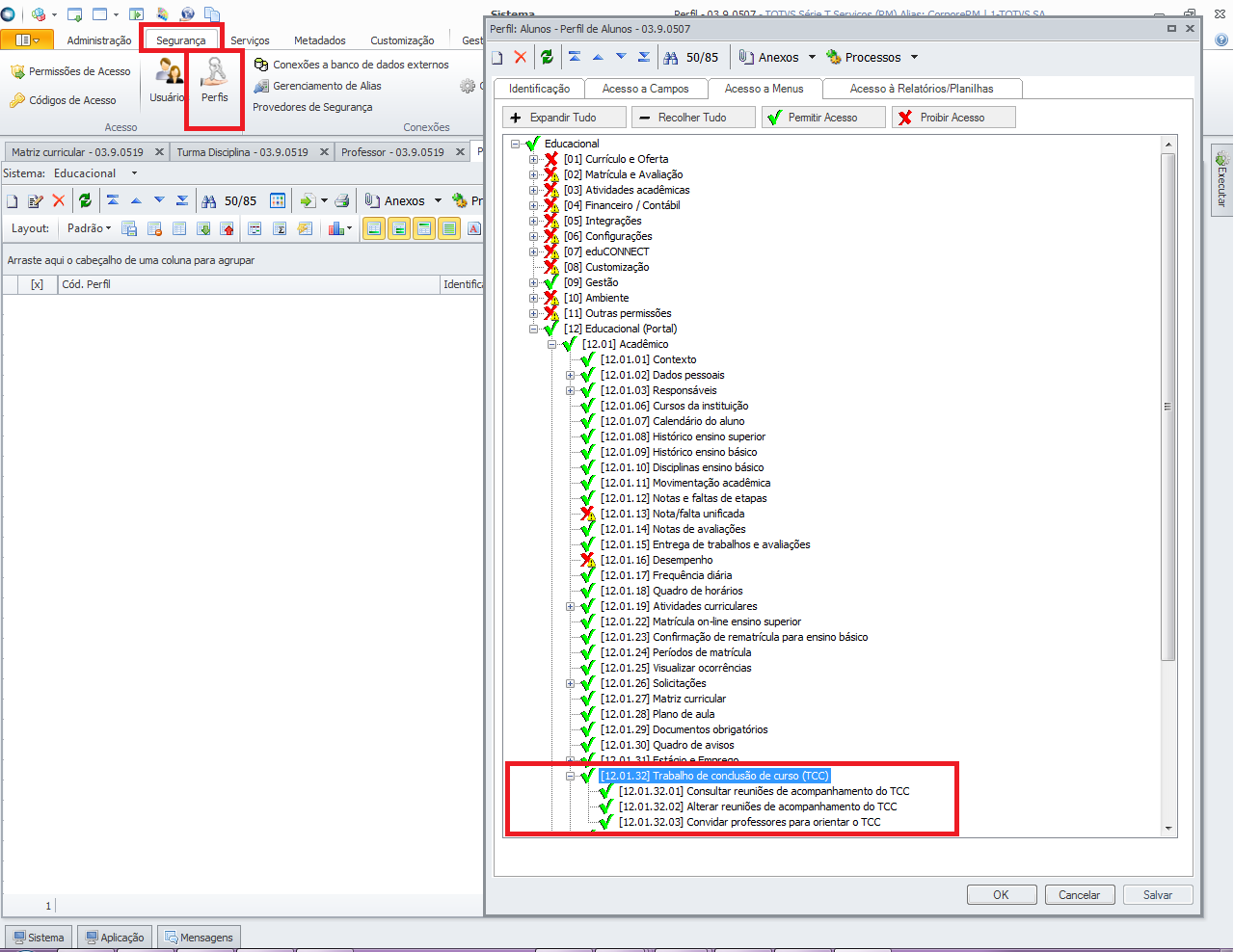Go to first record in Perfil dialog

click(575, 58)
